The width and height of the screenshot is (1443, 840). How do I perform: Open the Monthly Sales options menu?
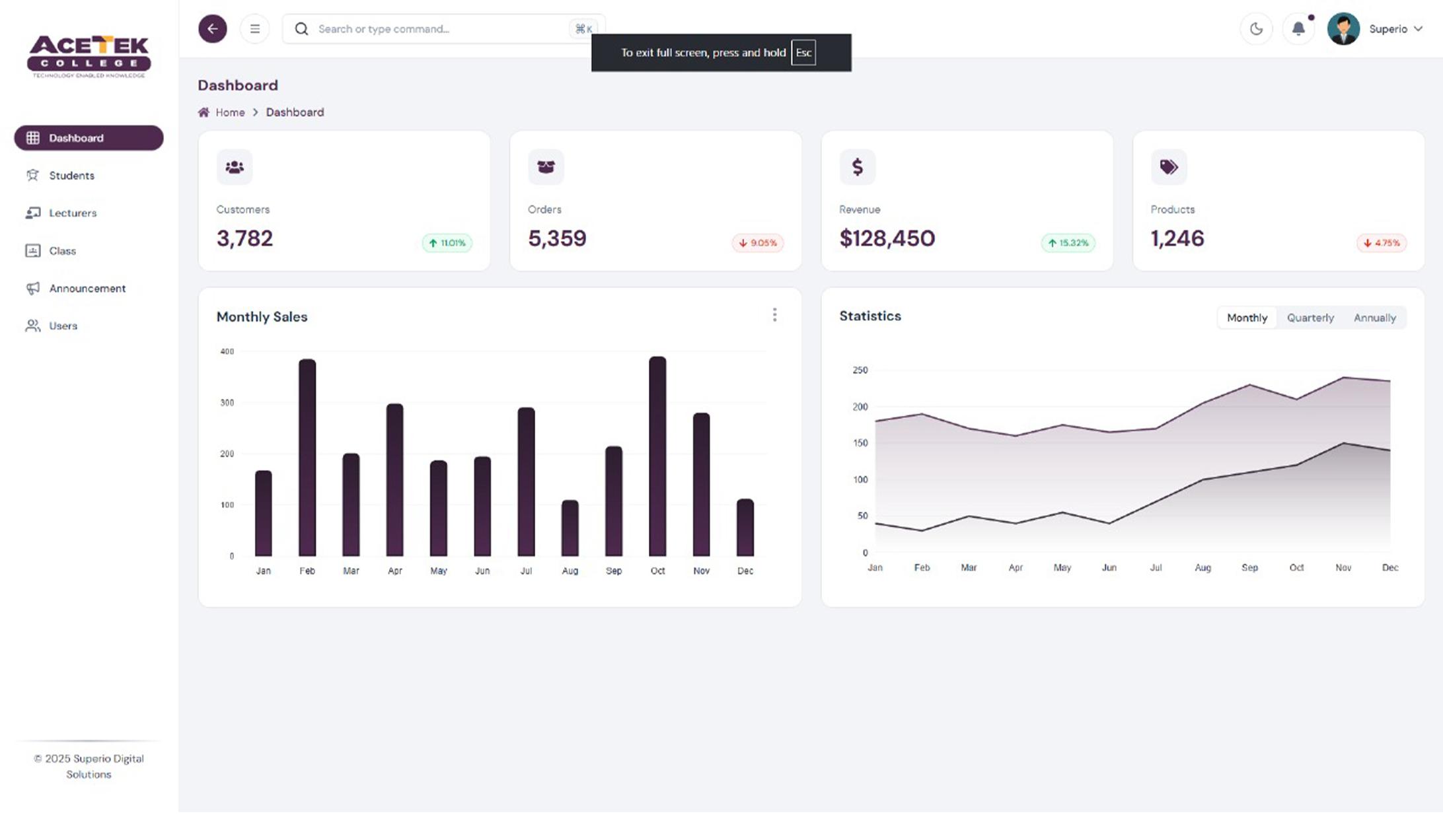774,315
